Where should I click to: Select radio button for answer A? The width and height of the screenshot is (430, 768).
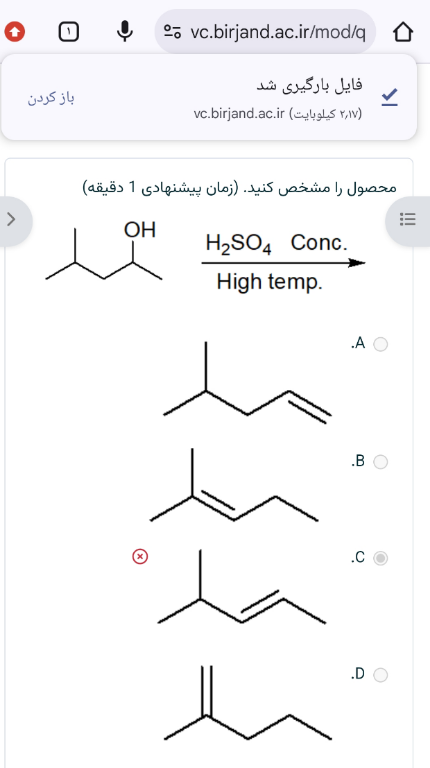(381, 345)
